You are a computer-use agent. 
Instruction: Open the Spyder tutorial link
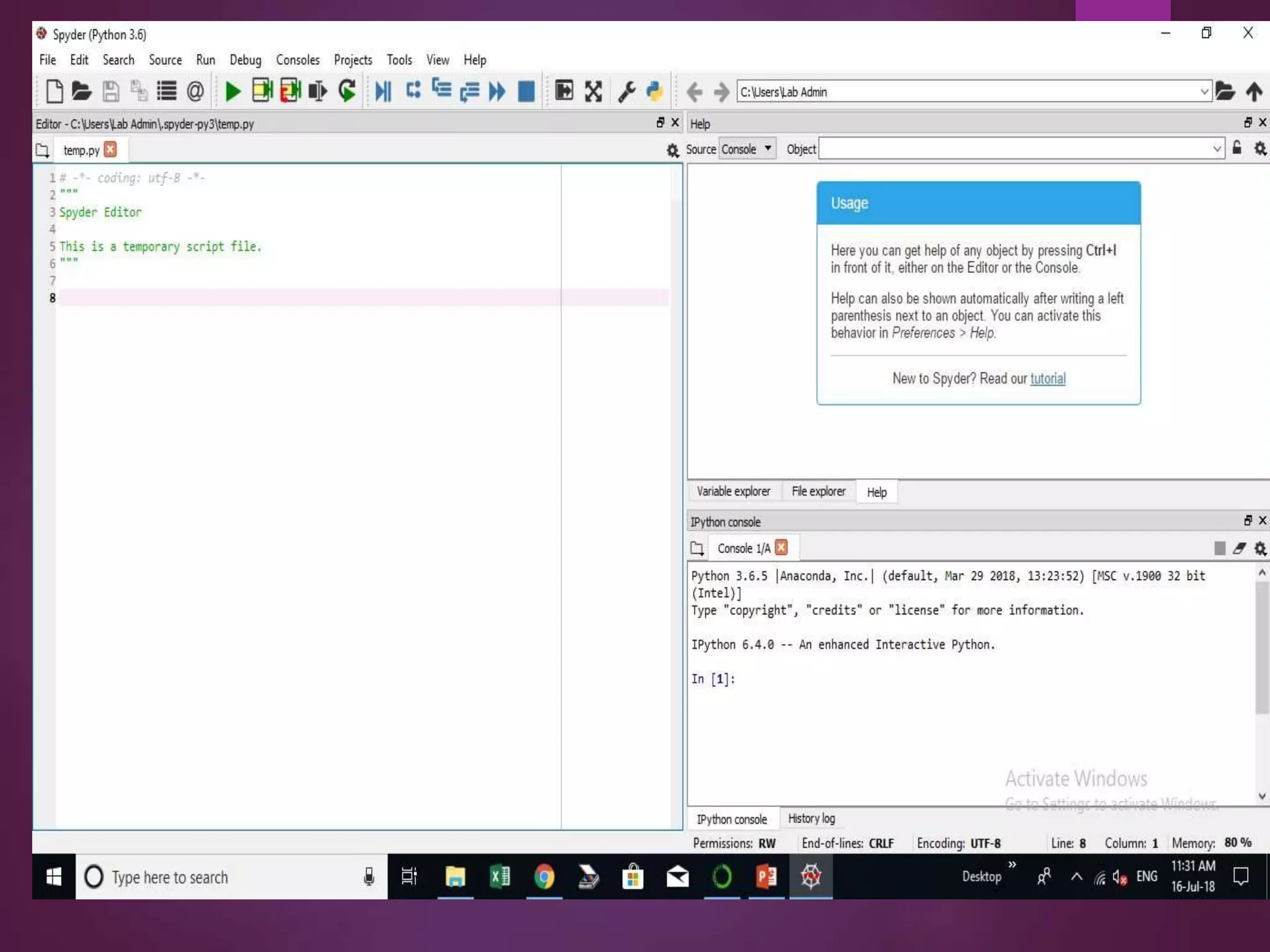pos(1047,379)
